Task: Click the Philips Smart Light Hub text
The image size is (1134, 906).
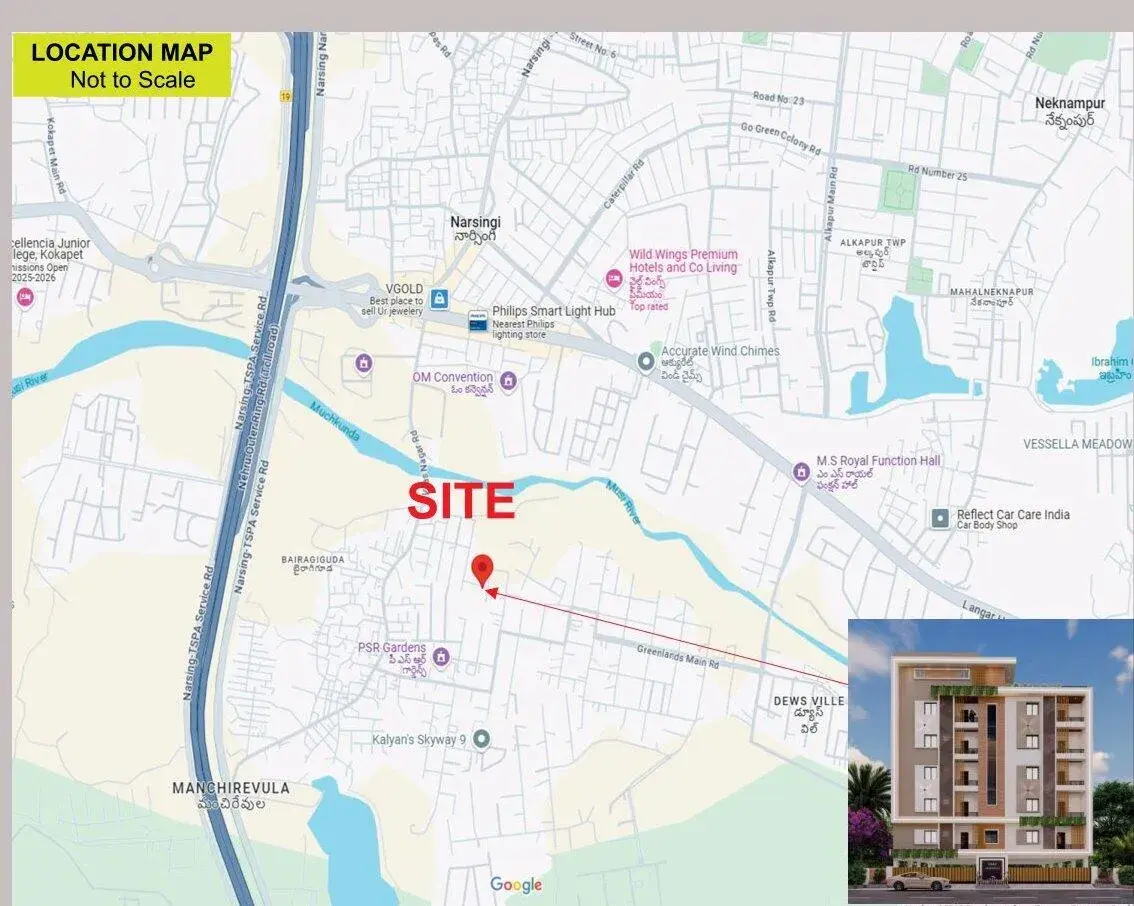Action: coord(553,311)
